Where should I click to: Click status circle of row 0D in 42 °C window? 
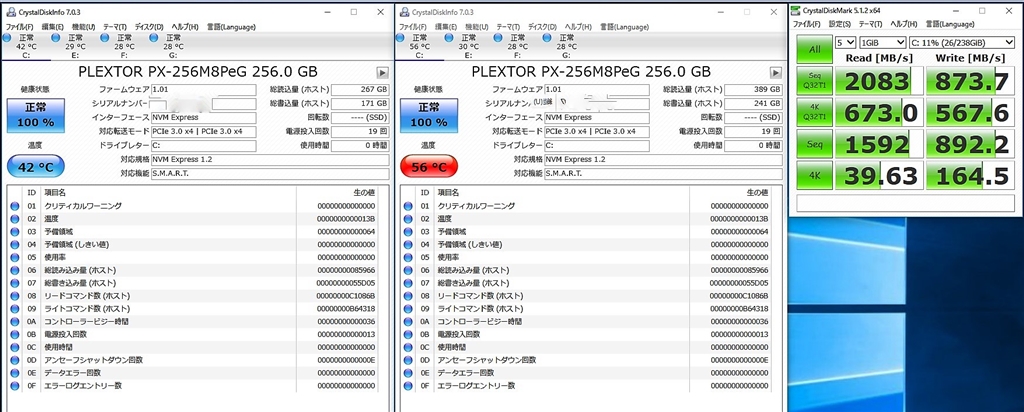point(15,360)
